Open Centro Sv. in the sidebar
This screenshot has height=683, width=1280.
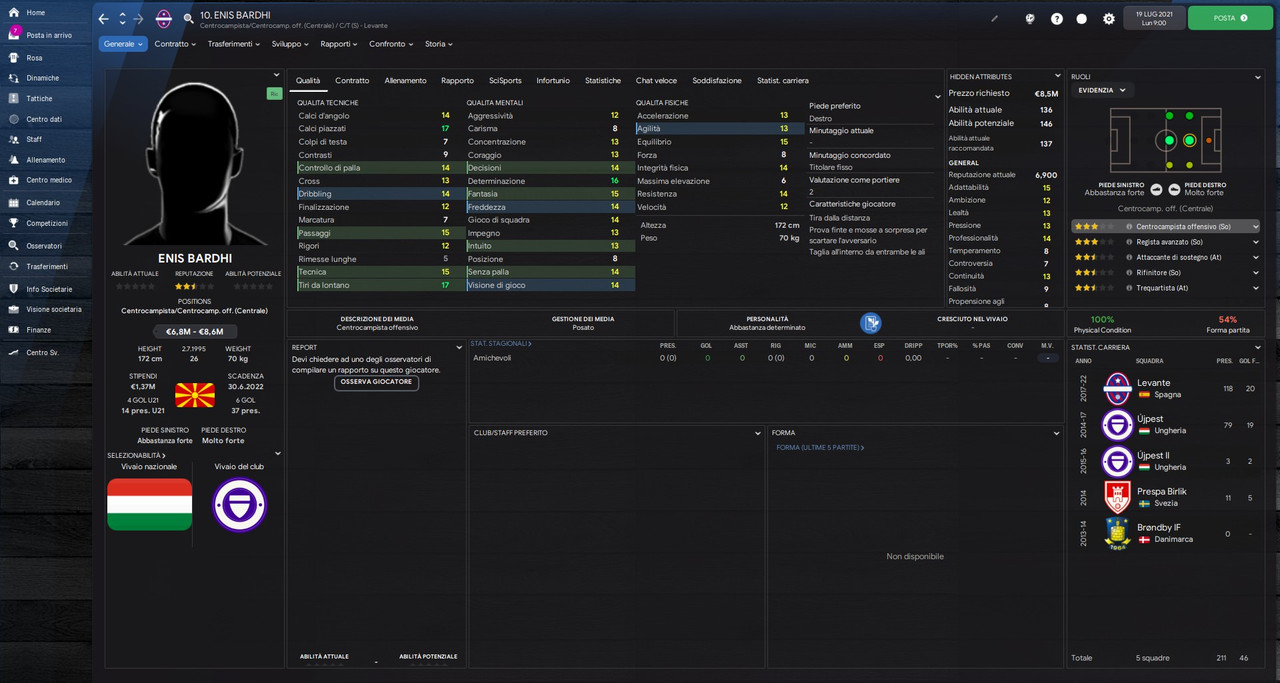[x=42, y=352]
